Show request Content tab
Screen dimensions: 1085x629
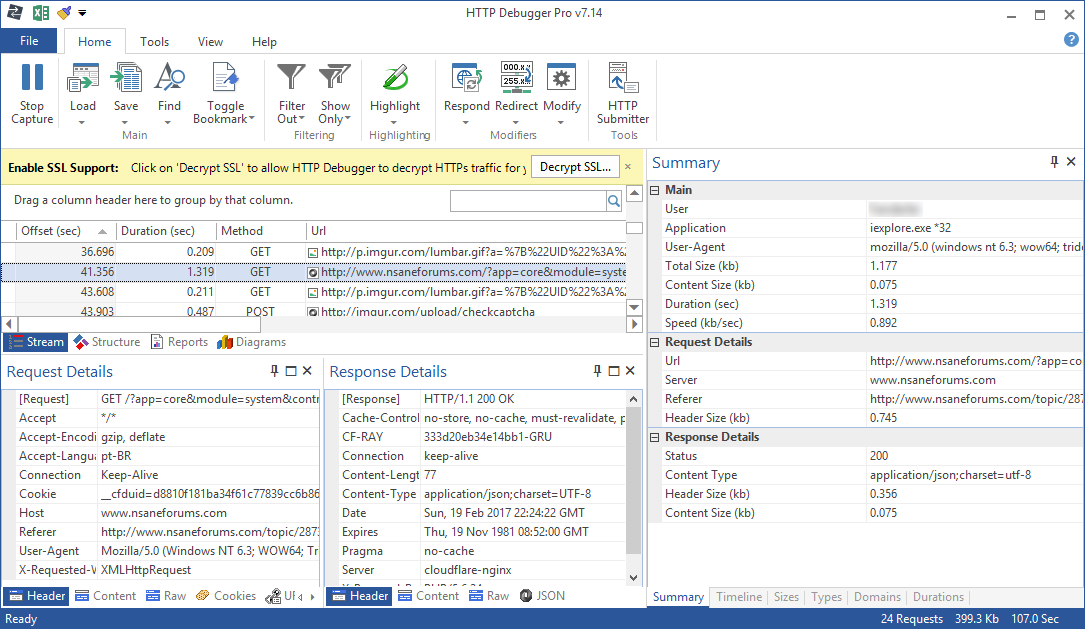pos(106,596)
